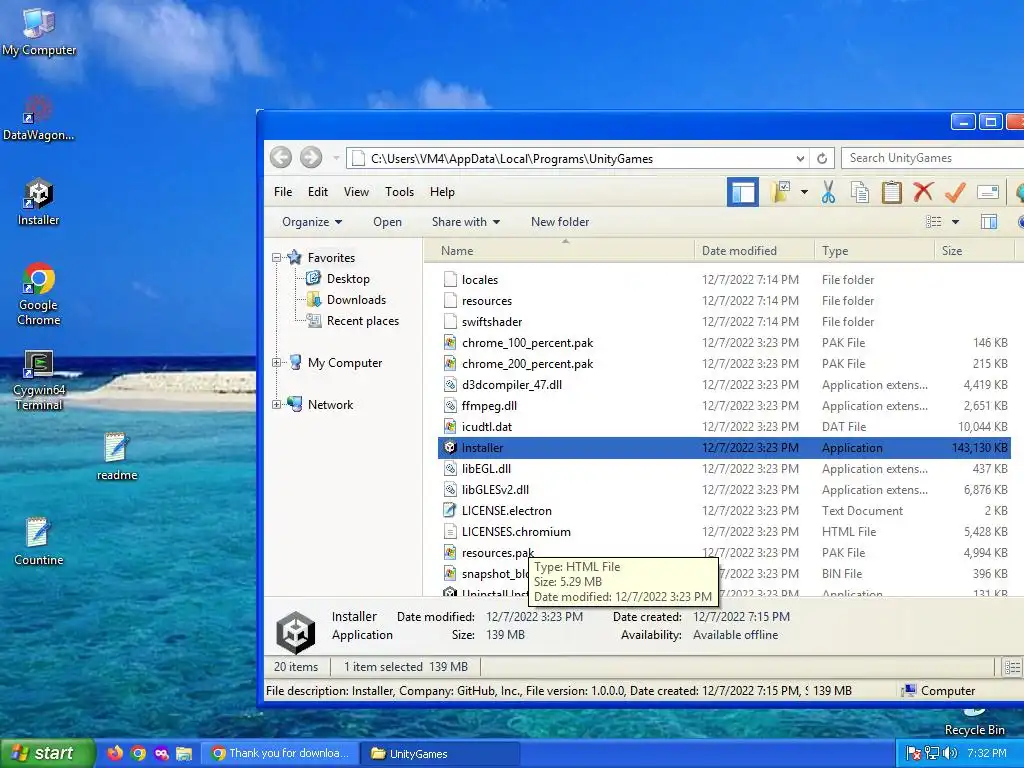Viewport: 1024px width, 768px height.
Task: Click the Start button
Action: click(x=47, y=753)
